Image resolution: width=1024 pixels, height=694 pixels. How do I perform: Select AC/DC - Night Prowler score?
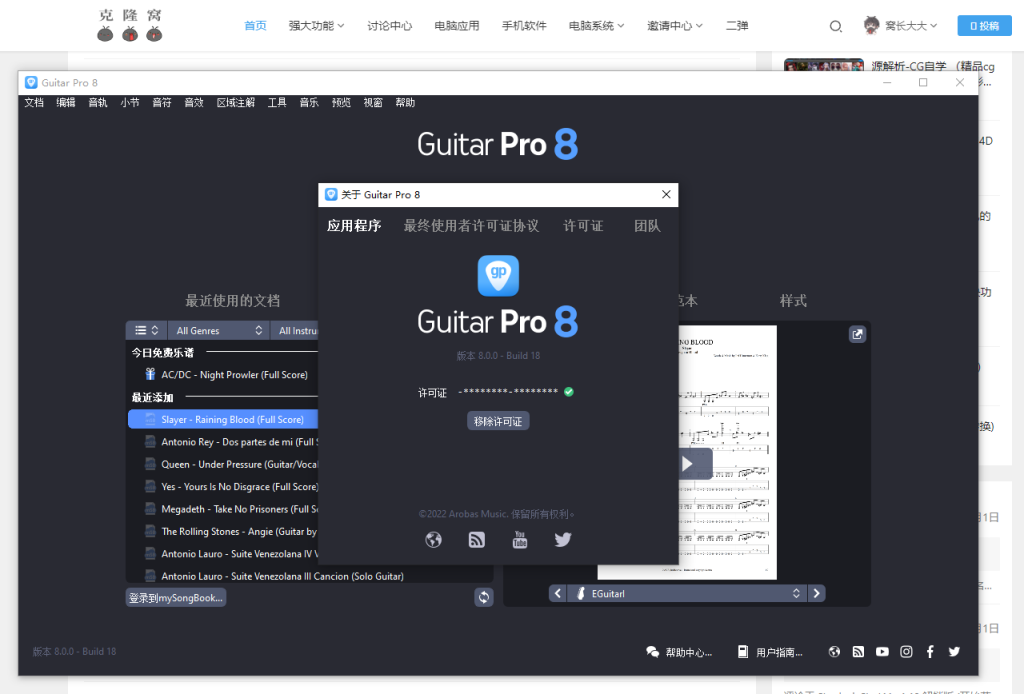point(223,374)
